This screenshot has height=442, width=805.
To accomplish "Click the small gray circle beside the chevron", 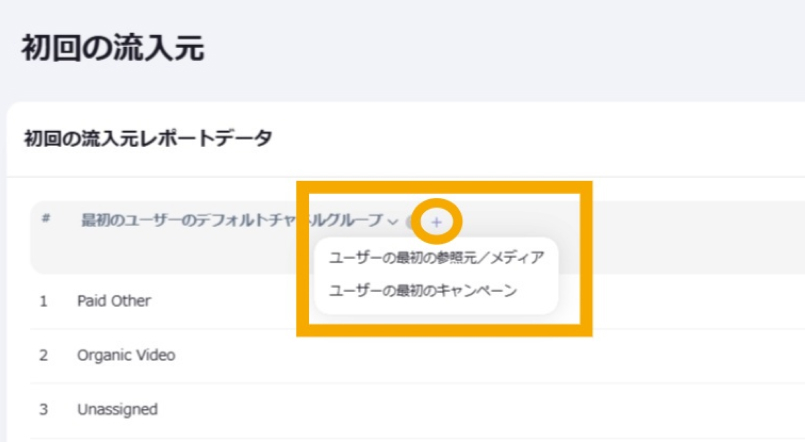I will click(x=410, y=222).
